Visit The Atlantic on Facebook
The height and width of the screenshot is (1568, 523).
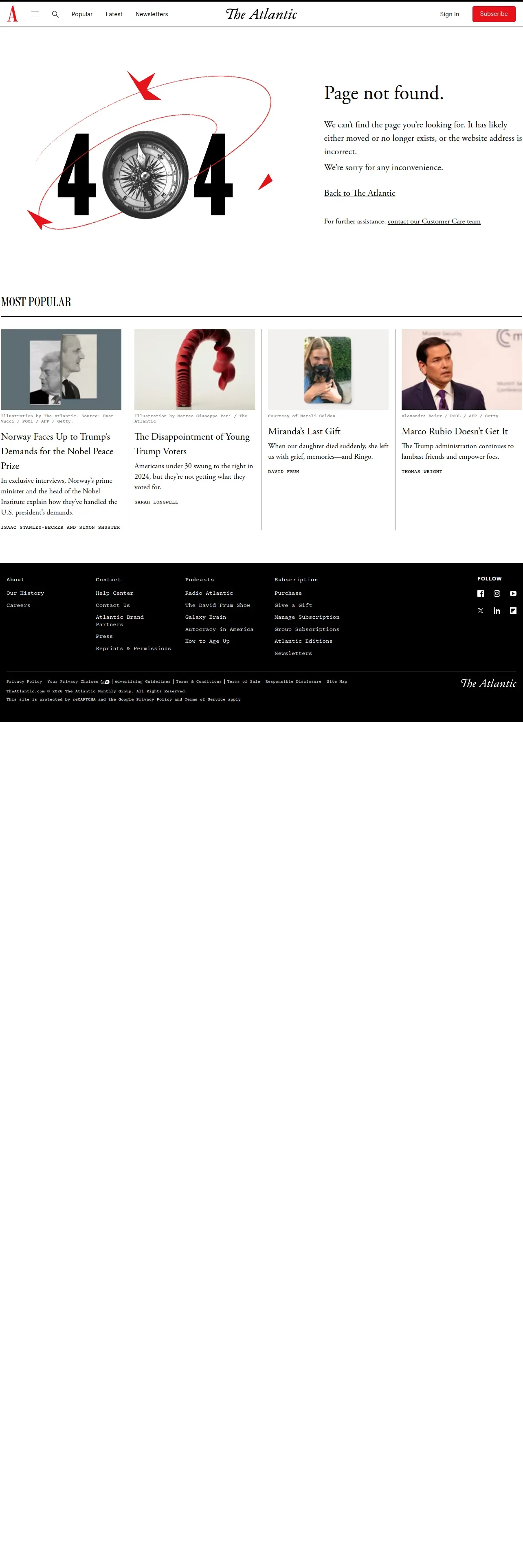(x=480, y=593)
